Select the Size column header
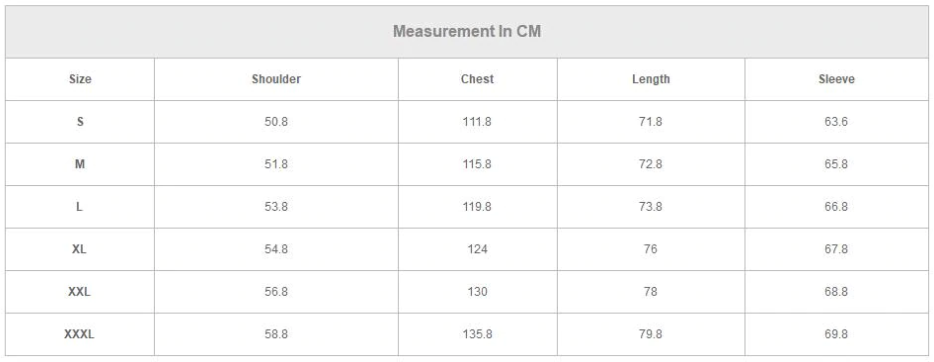This screenshot has height=362, width=934. click(x=80, y=79)
